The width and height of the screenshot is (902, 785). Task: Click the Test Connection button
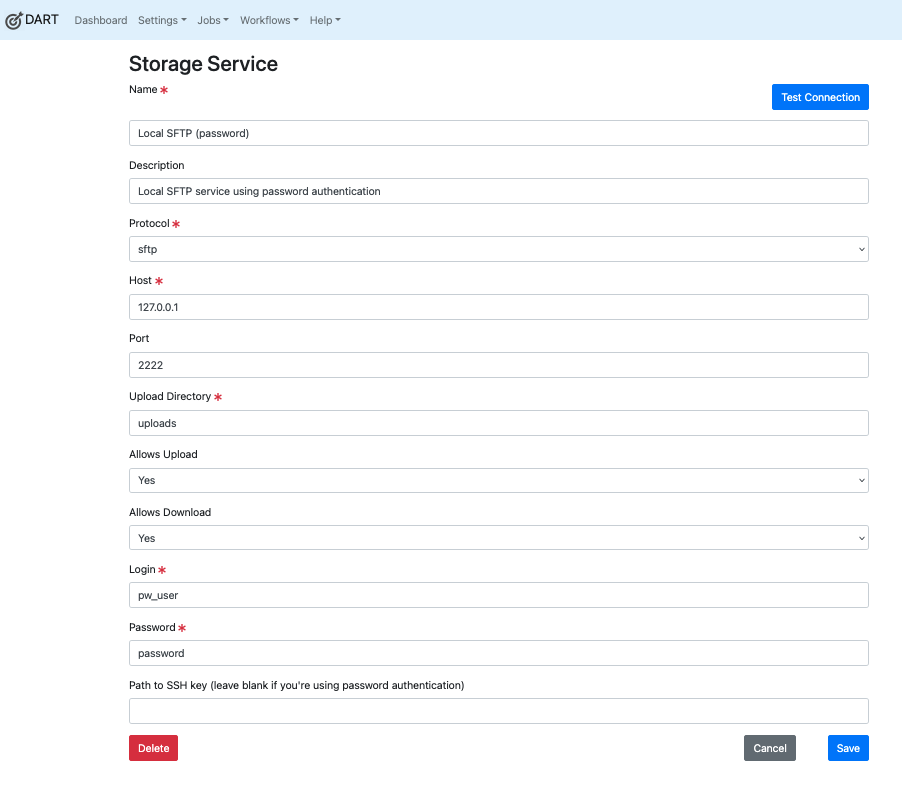(x=819, y=97)
